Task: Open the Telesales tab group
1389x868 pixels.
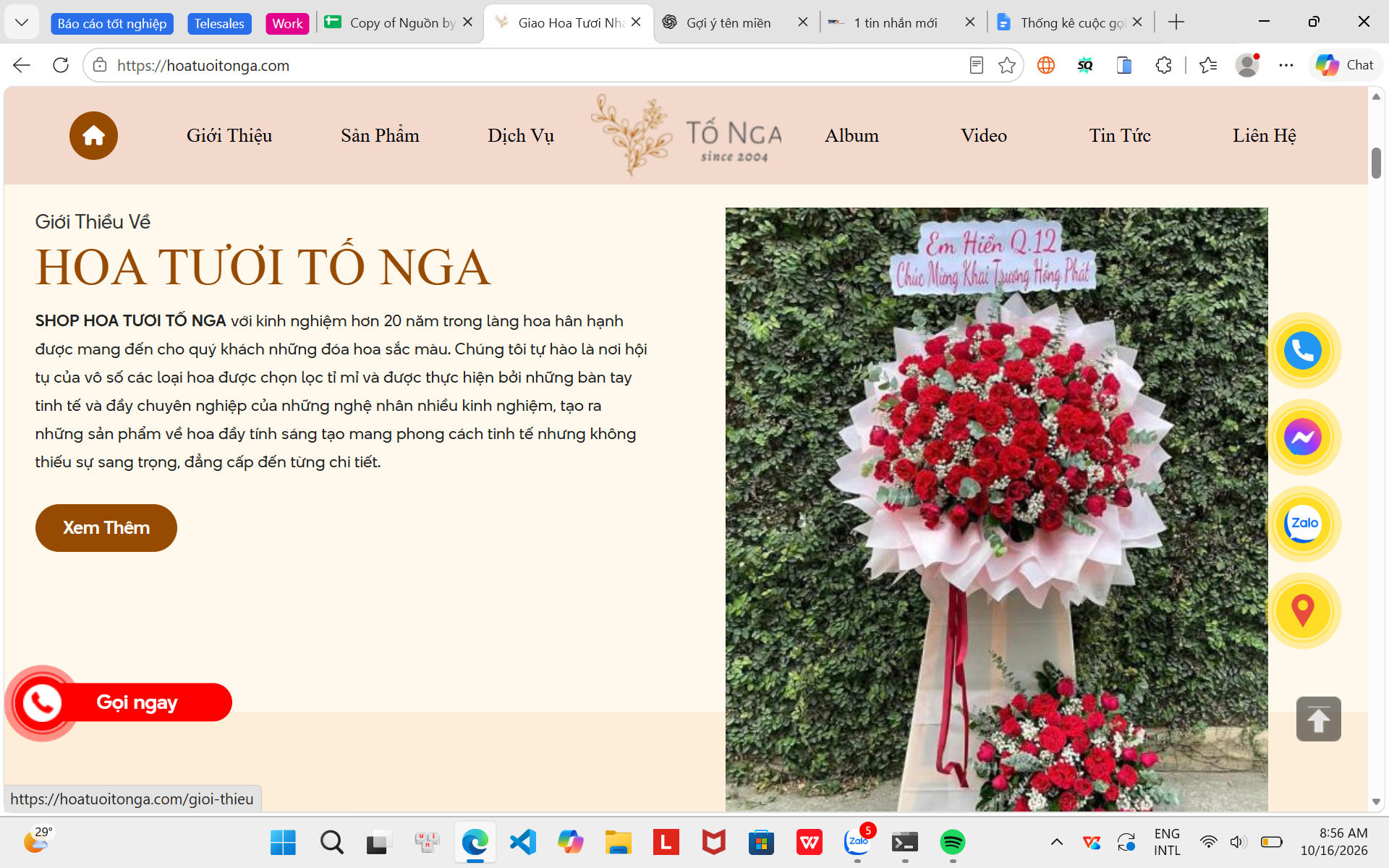Action: pos(219,24)
